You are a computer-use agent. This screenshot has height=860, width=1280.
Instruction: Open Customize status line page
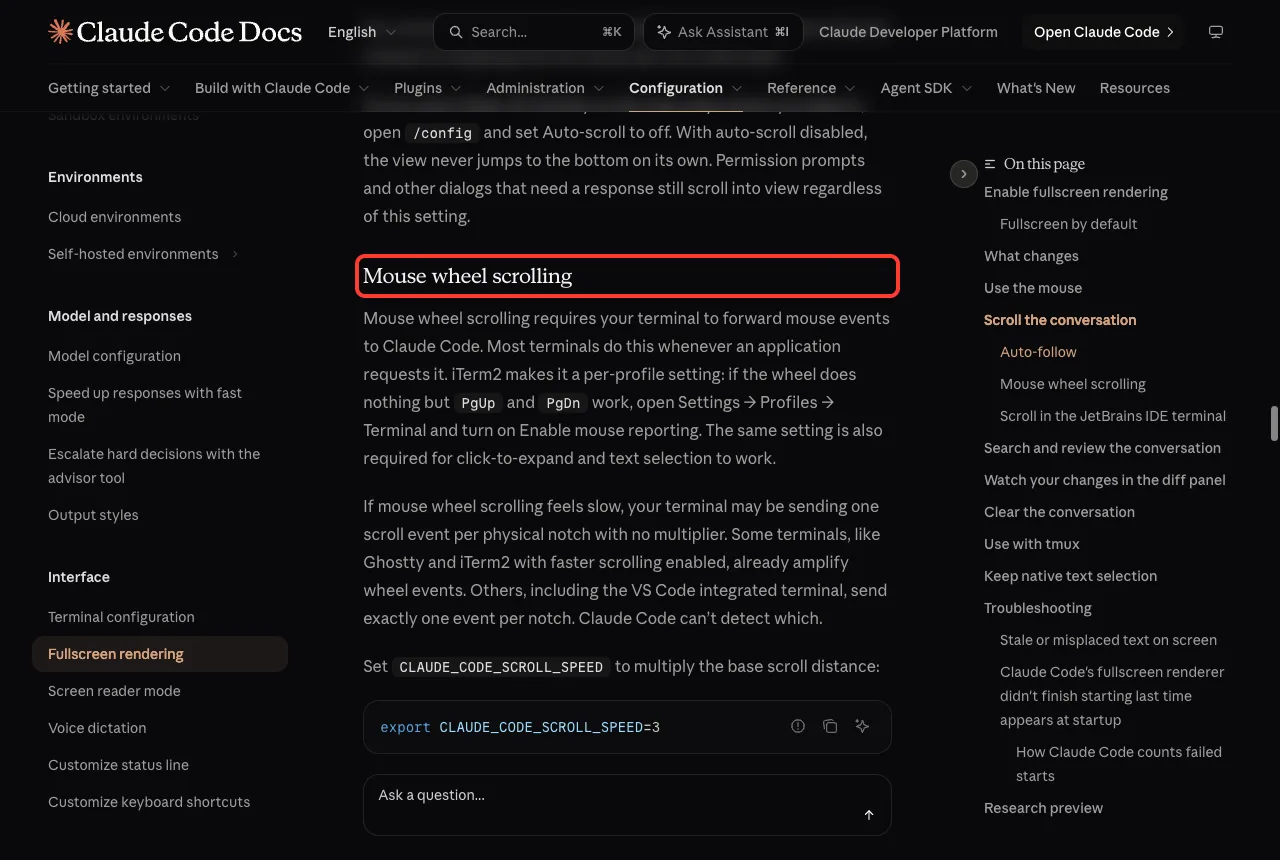[118, 765]
